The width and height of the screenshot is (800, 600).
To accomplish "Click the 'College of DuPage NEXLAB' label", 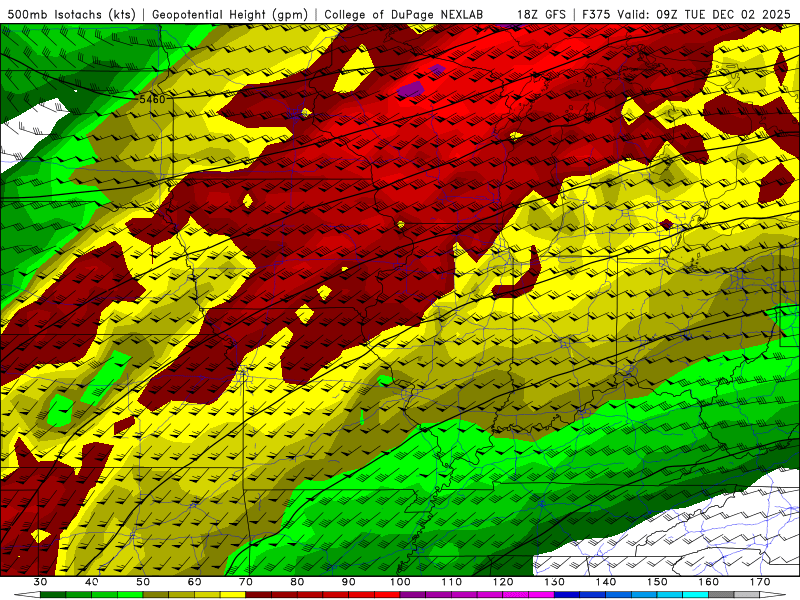I will pyautogui.click(x=404, y=15).
